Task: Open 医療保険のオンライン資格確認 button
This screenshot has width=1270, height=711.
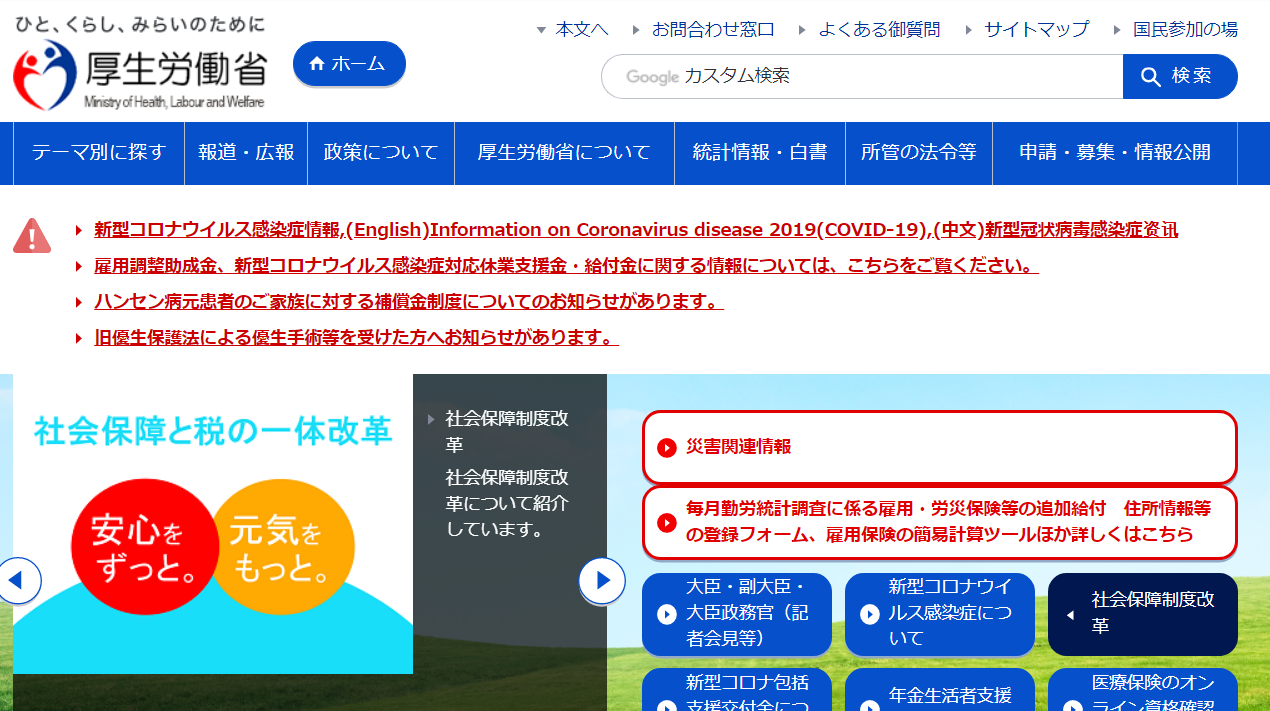Action: (x=1143, y=689)
